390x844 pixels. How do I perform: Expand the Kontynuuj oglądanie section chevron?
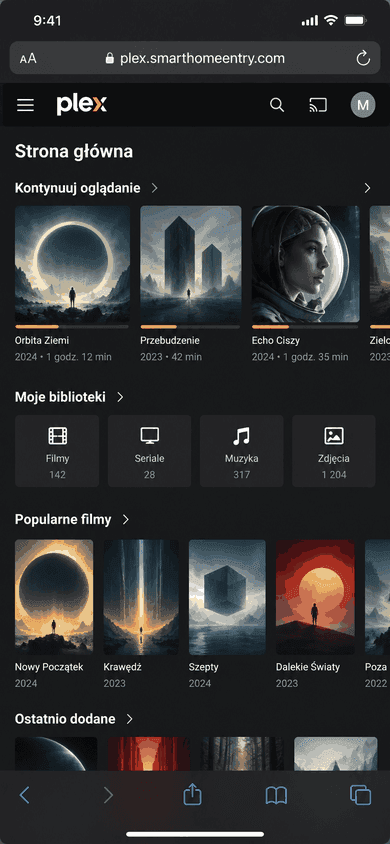[x=154, y=188]
